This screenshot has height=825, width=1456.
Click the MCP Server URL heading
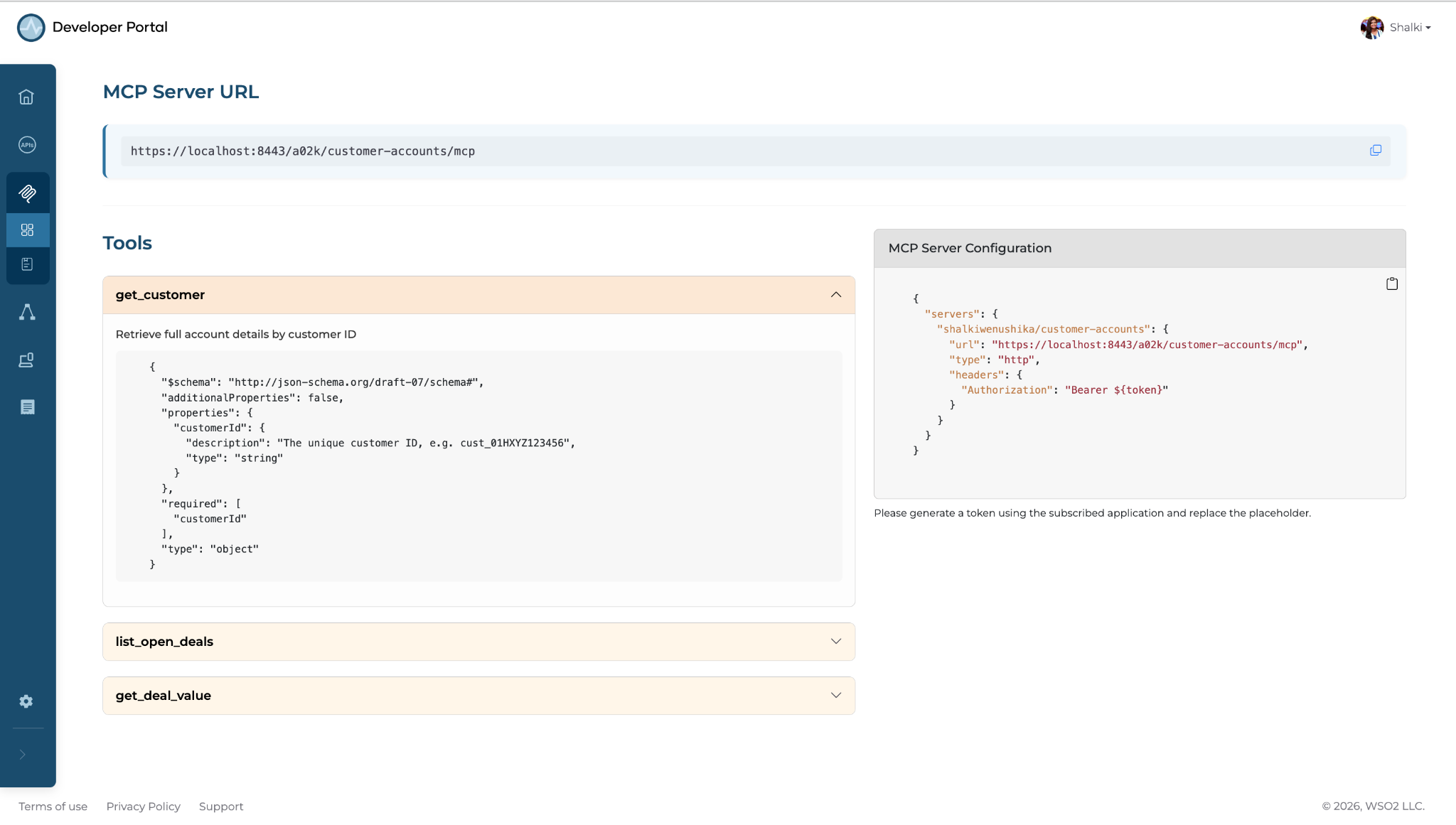coord(181,92)
